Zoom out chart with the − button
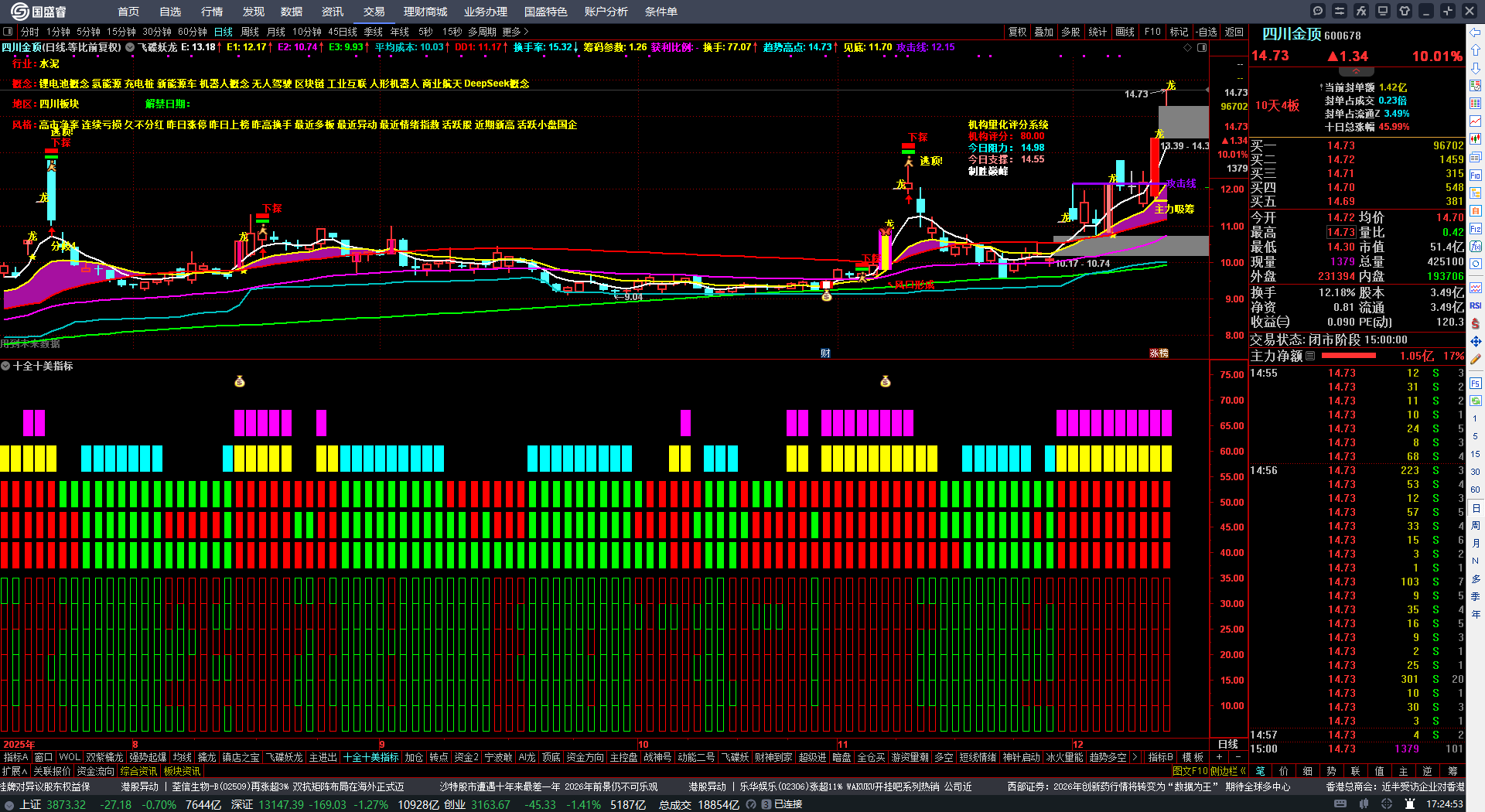The image size is (1485, 812). point(1237,758)
